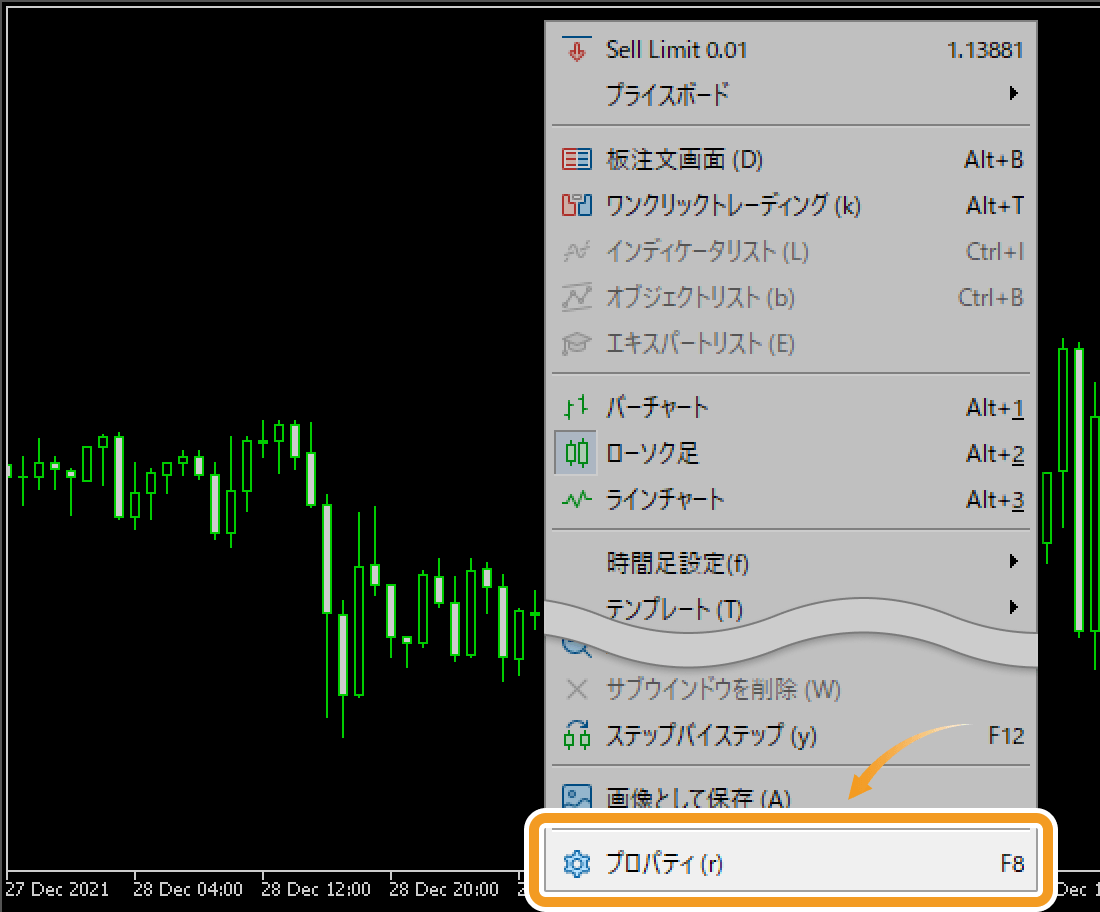Click the Alt+B shortcut text
The width and height of the screenshot is (1100, 912).
[x=993, y=159]
